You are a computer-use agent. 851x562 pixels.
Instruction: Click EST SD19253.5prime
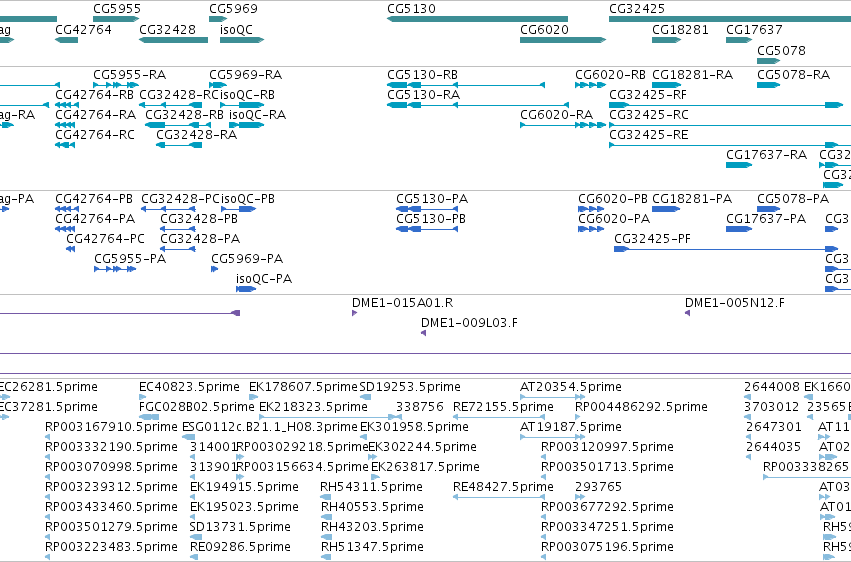pyautogui.click(x=410, y=387)
